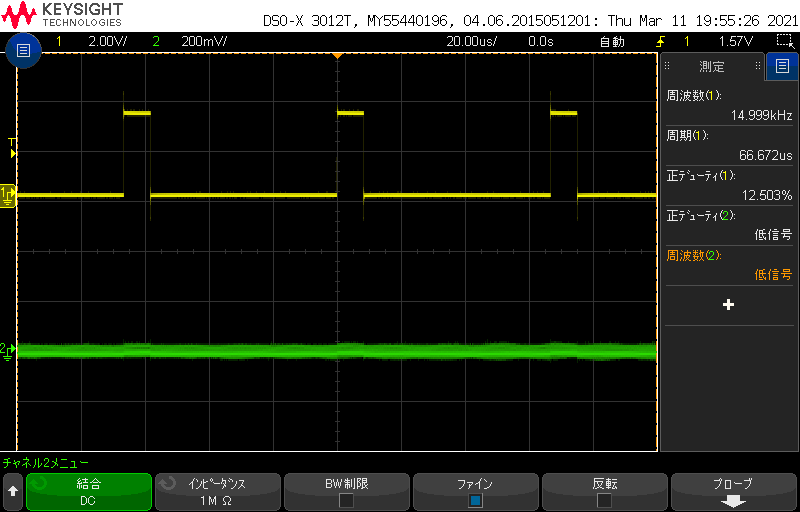Select the 周波数(1) measurement entry
Viewport: 800px width, 512px height.
click(x=728, y=106)
